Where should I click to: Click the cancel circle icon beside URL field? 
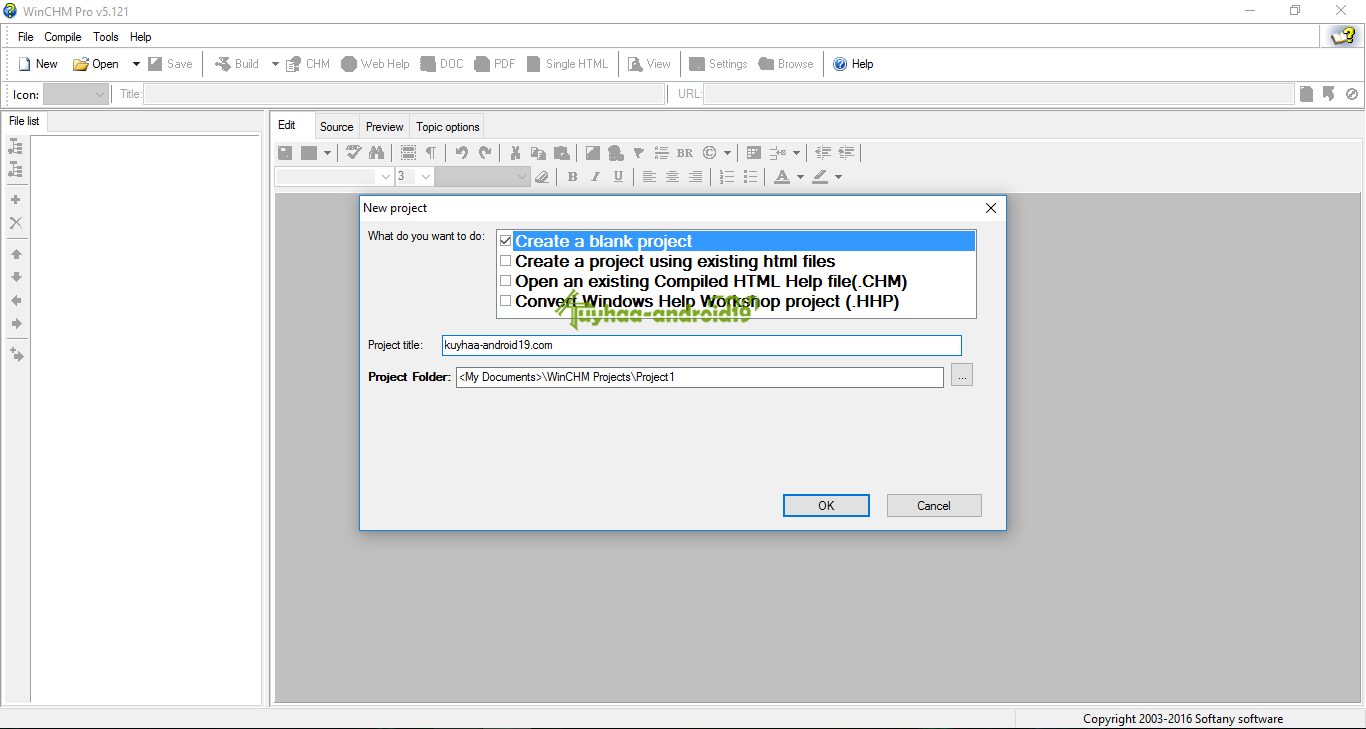tap(1352, 94)
